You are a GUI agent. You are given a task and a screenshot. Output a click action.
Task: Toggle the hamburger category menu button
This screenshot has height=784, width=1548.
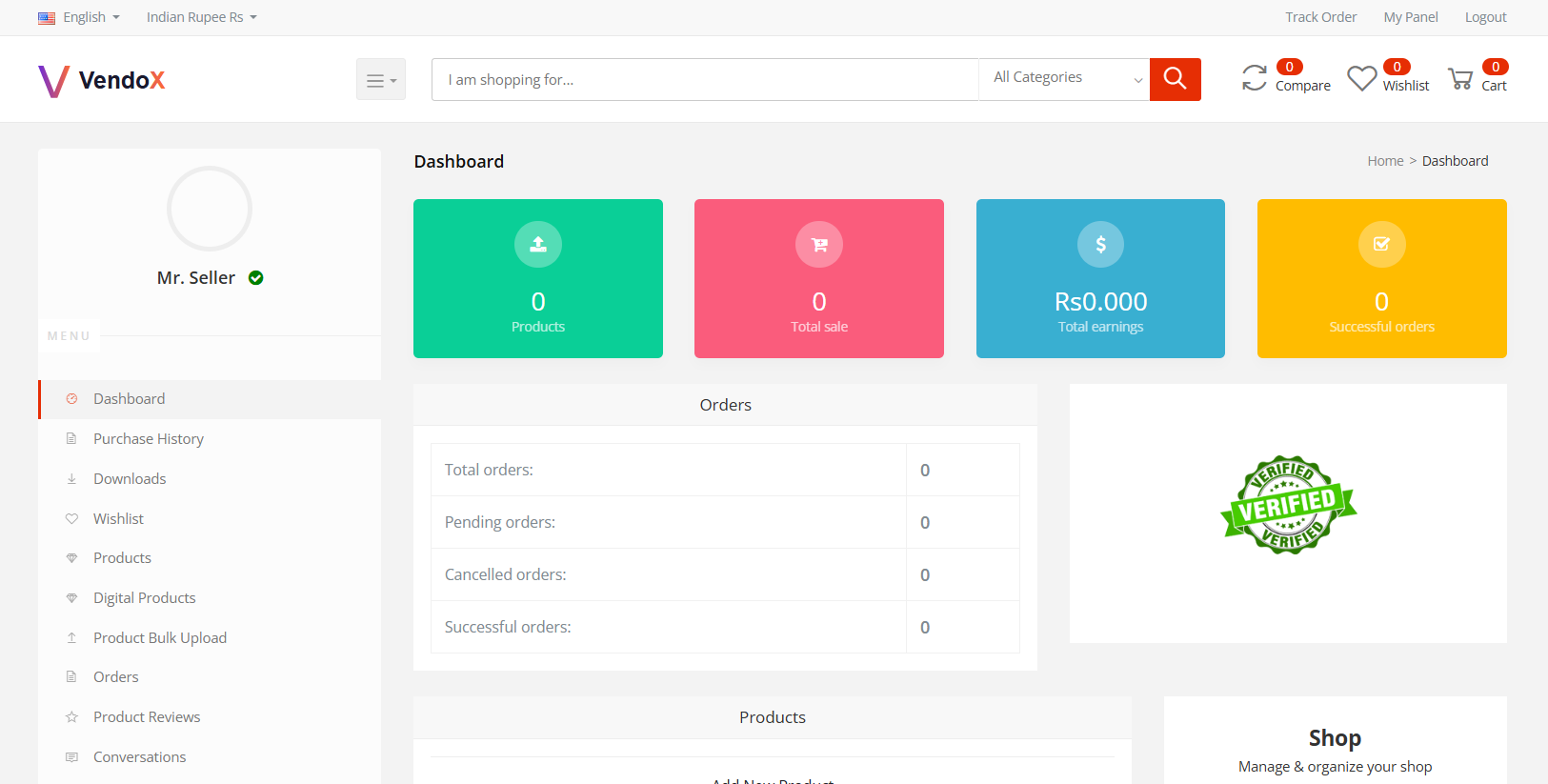[x=381, y=80]
